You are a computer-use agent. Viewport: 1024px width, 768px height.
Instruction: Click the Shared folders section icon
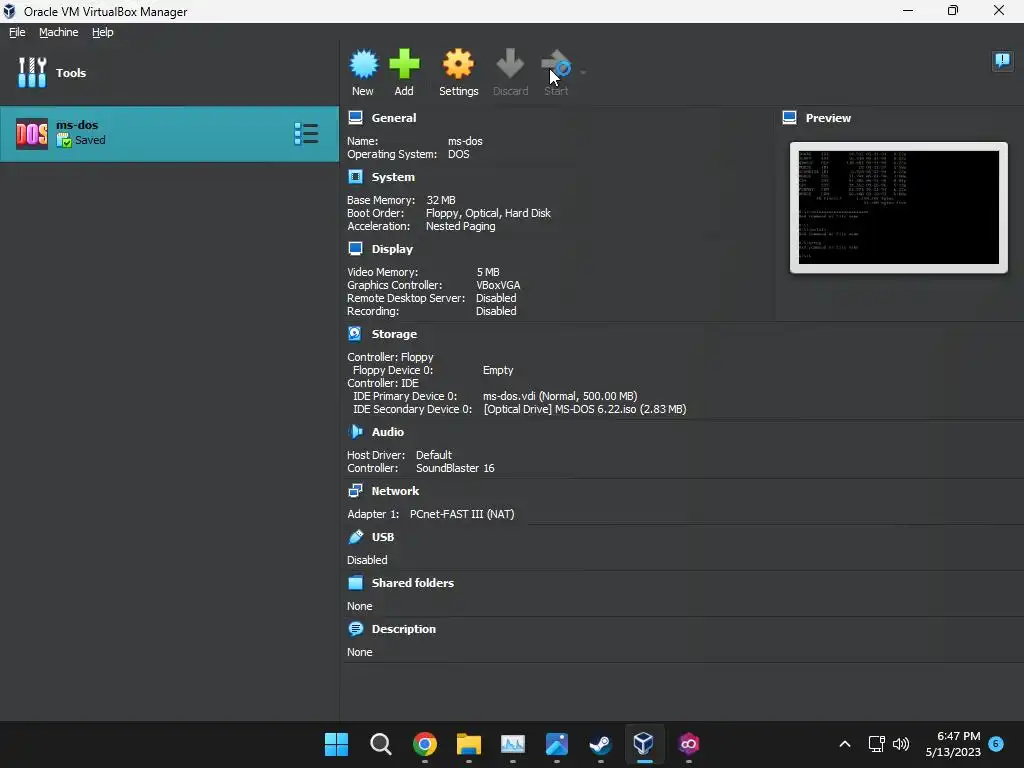[355, 583]
